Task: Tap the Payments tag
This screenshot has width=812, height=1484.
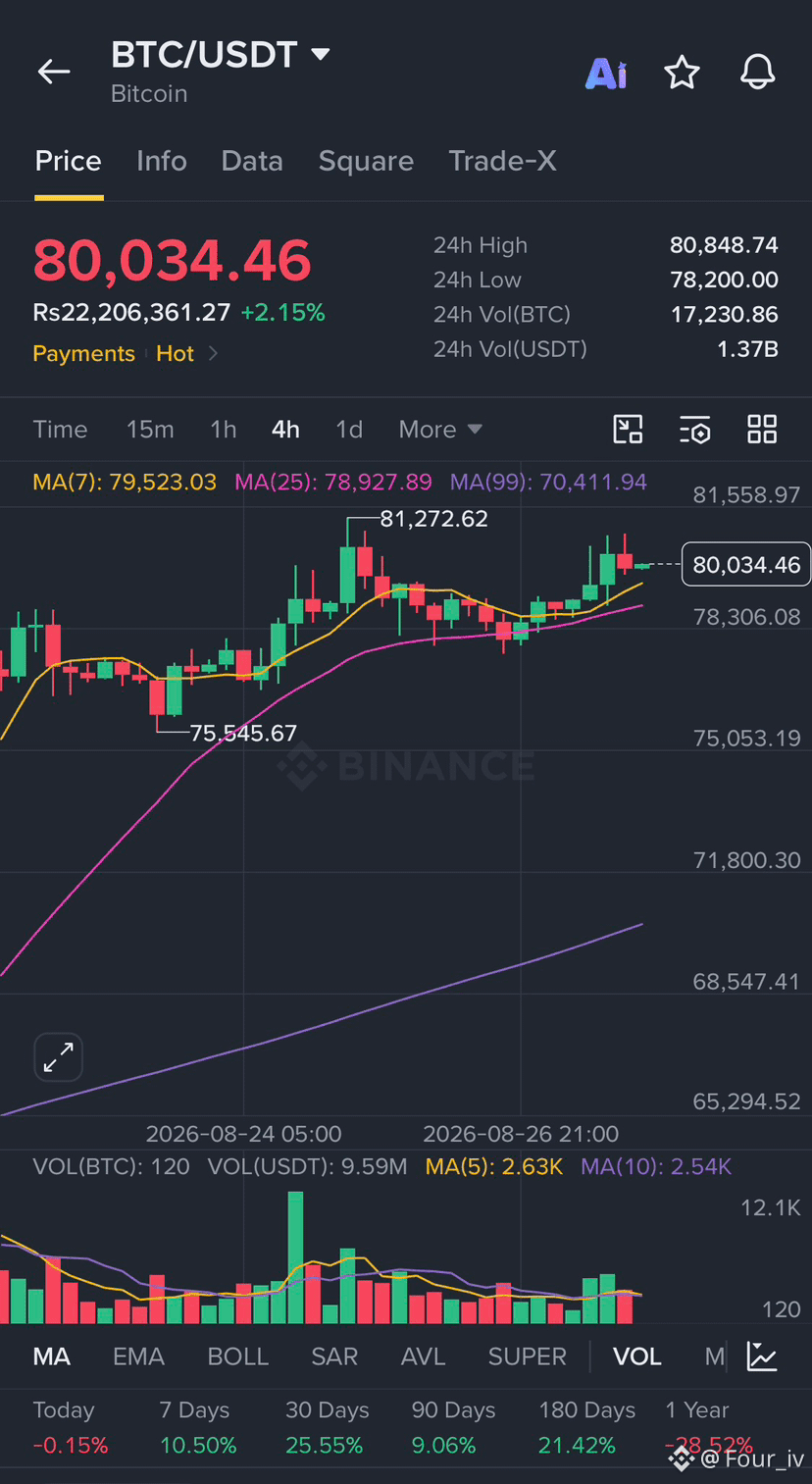Action: tap(83, 353)
